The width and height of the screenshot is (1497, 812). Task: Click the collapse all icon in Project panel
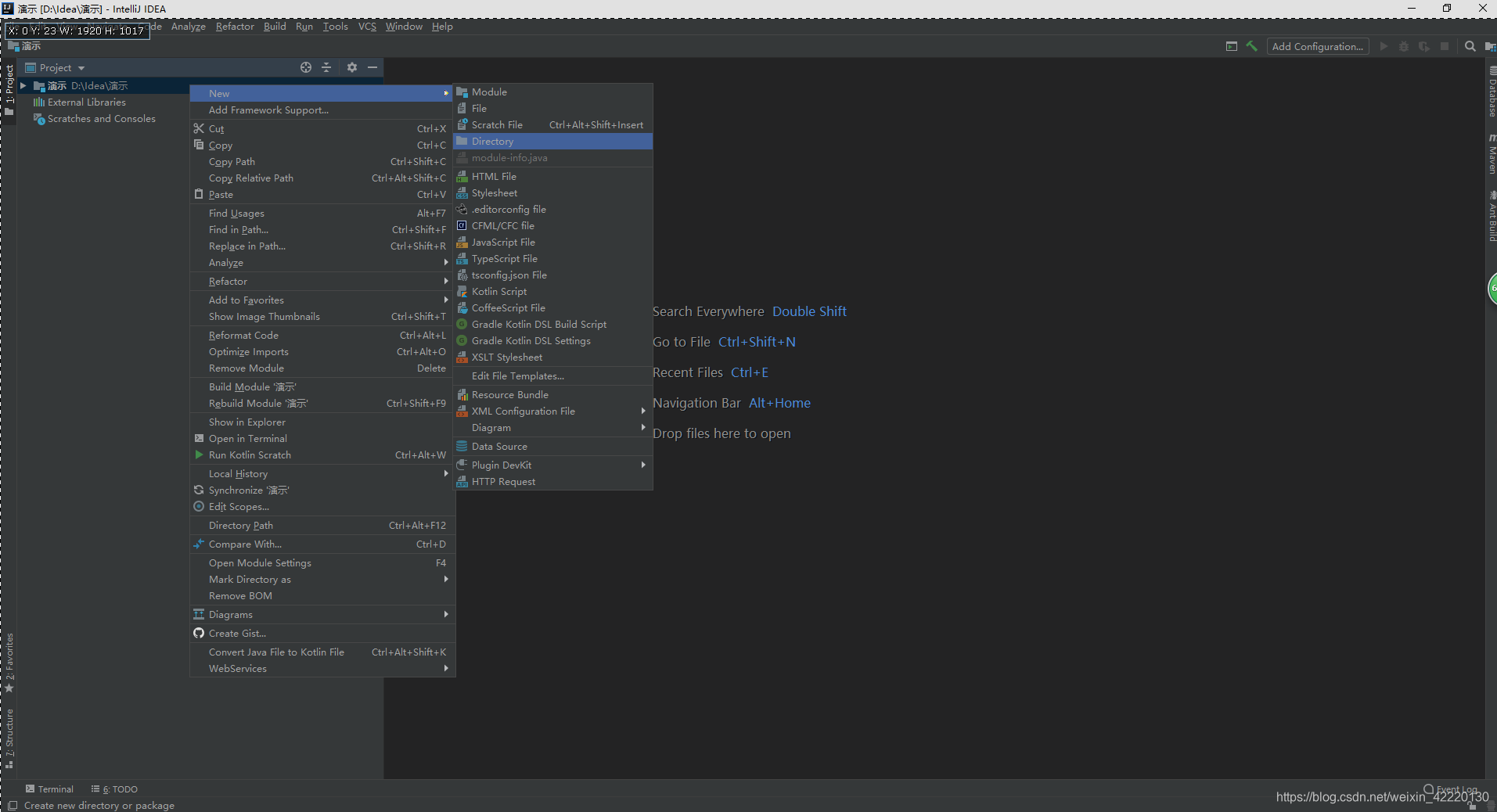tap(327, 67)
